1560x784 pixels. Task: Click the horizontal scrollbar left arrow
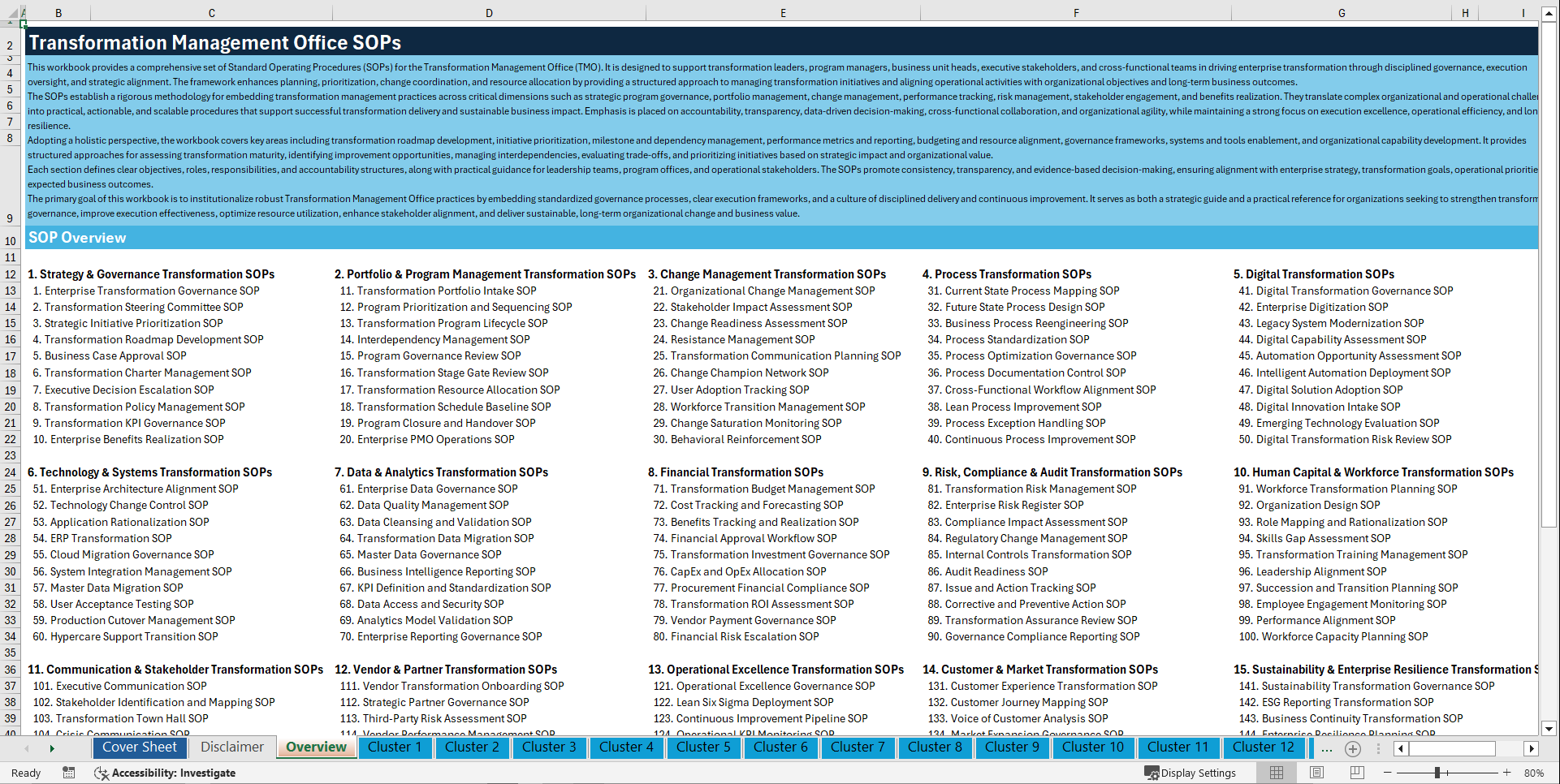click(x=1402, y=748)
